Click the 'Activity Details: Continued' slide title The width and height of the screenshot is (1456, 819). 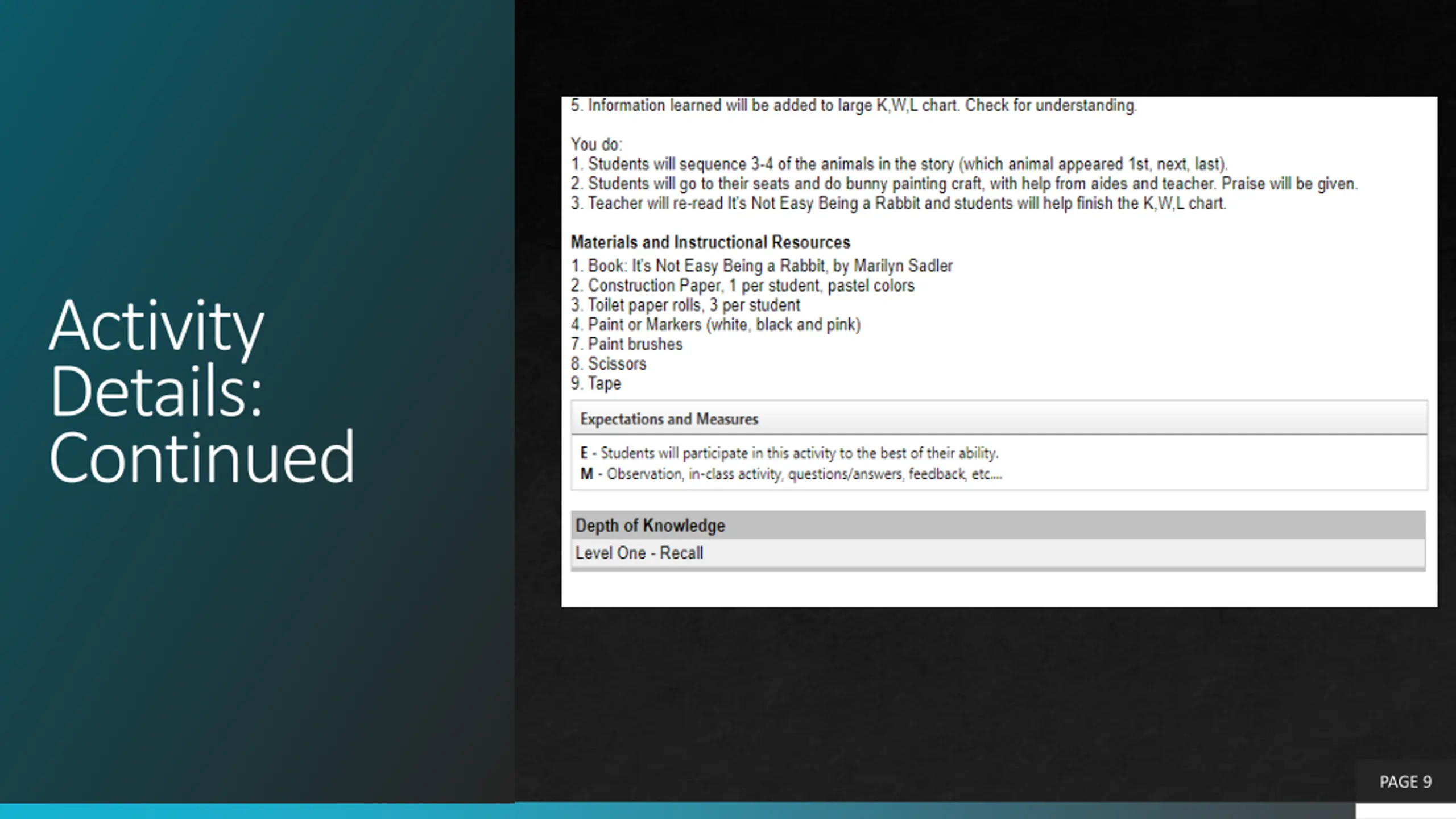(x=202, y=391)
